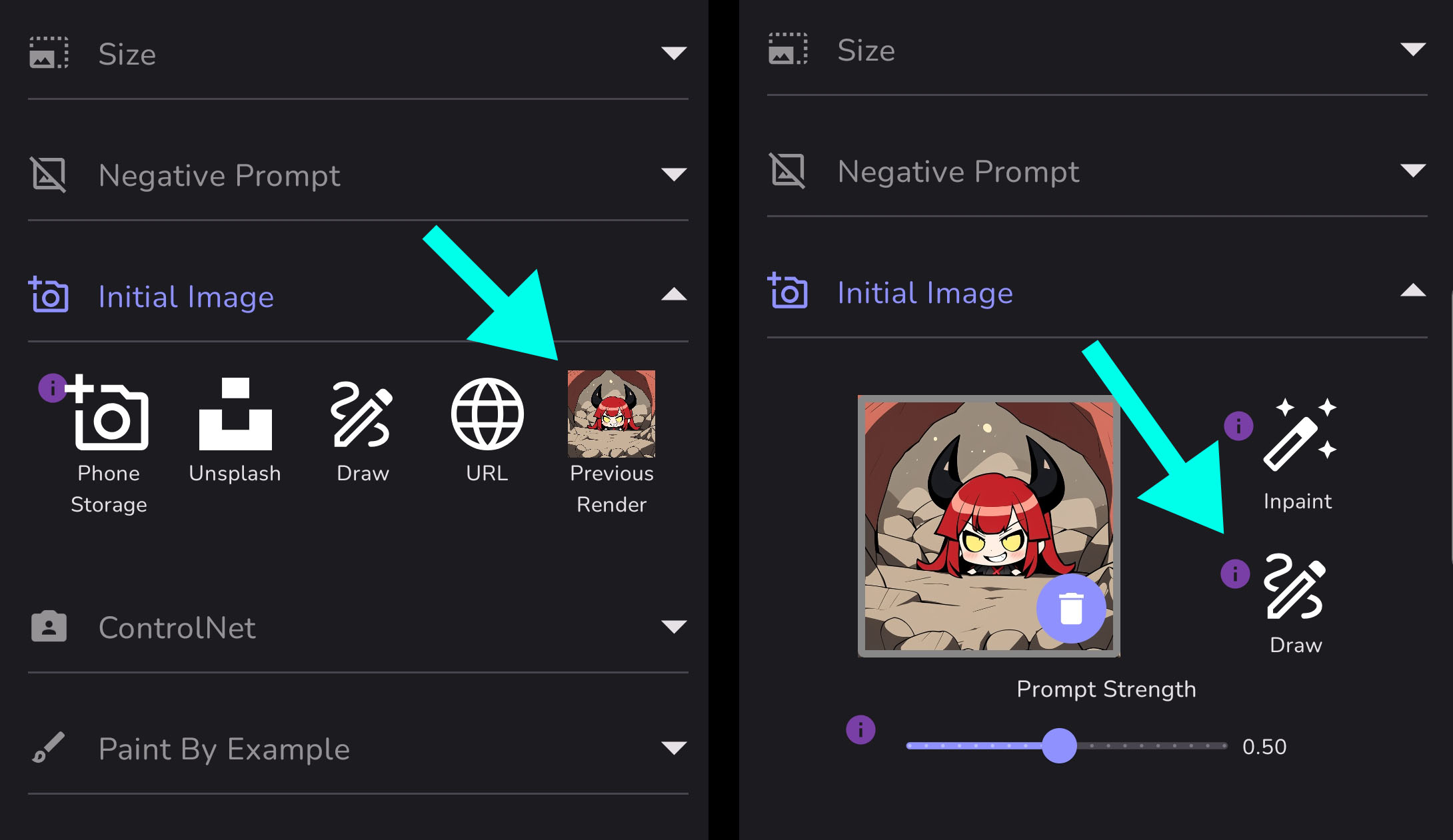Click Negative Prompt icon in left panel

click(49, 175)
